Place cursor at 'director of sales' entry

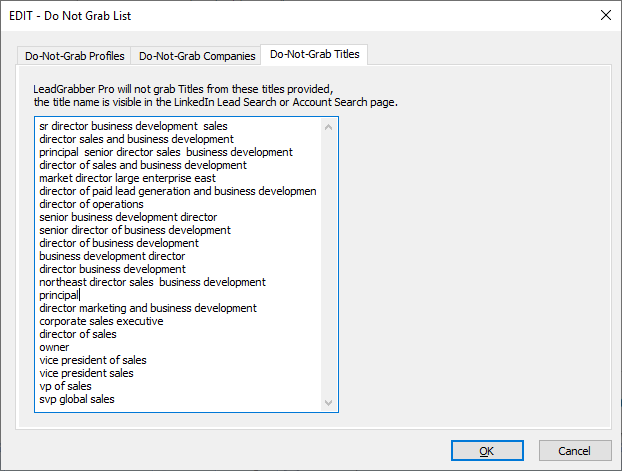pos(78,334)
